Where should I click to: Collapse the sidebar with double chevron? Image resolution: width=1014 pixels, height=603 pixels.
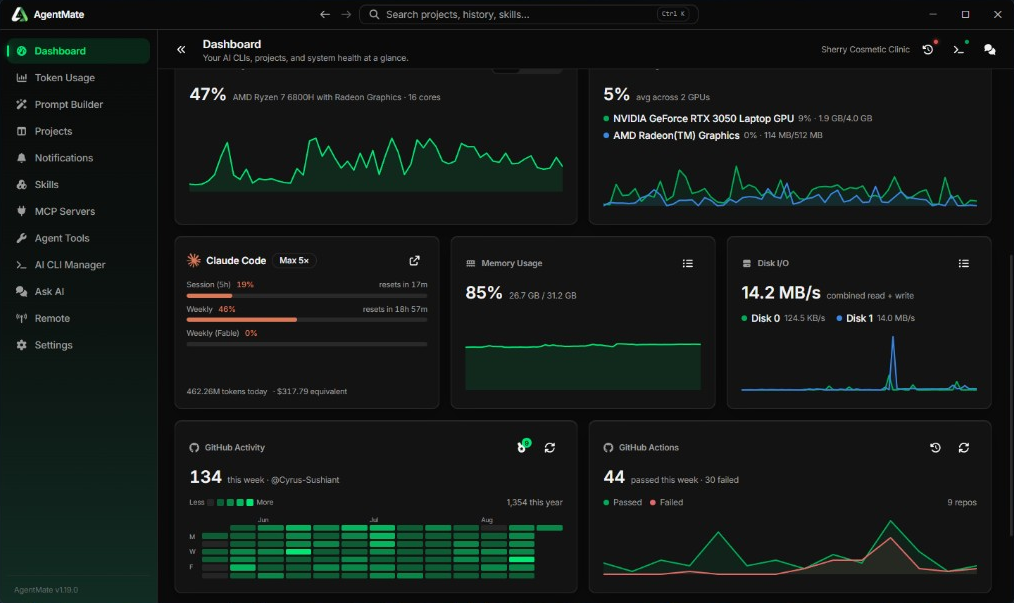click(x=181, y=50)
